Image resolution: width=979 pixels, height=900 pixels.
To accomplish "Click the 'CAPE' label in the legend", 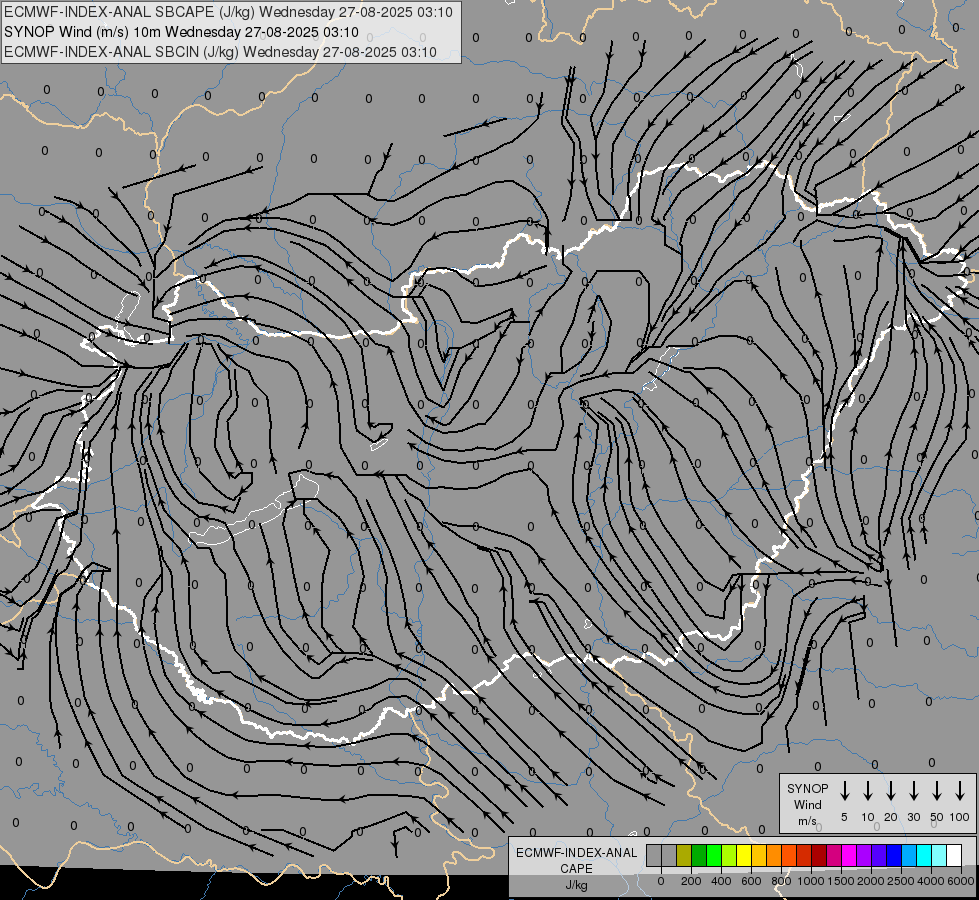I will (576, 868).
